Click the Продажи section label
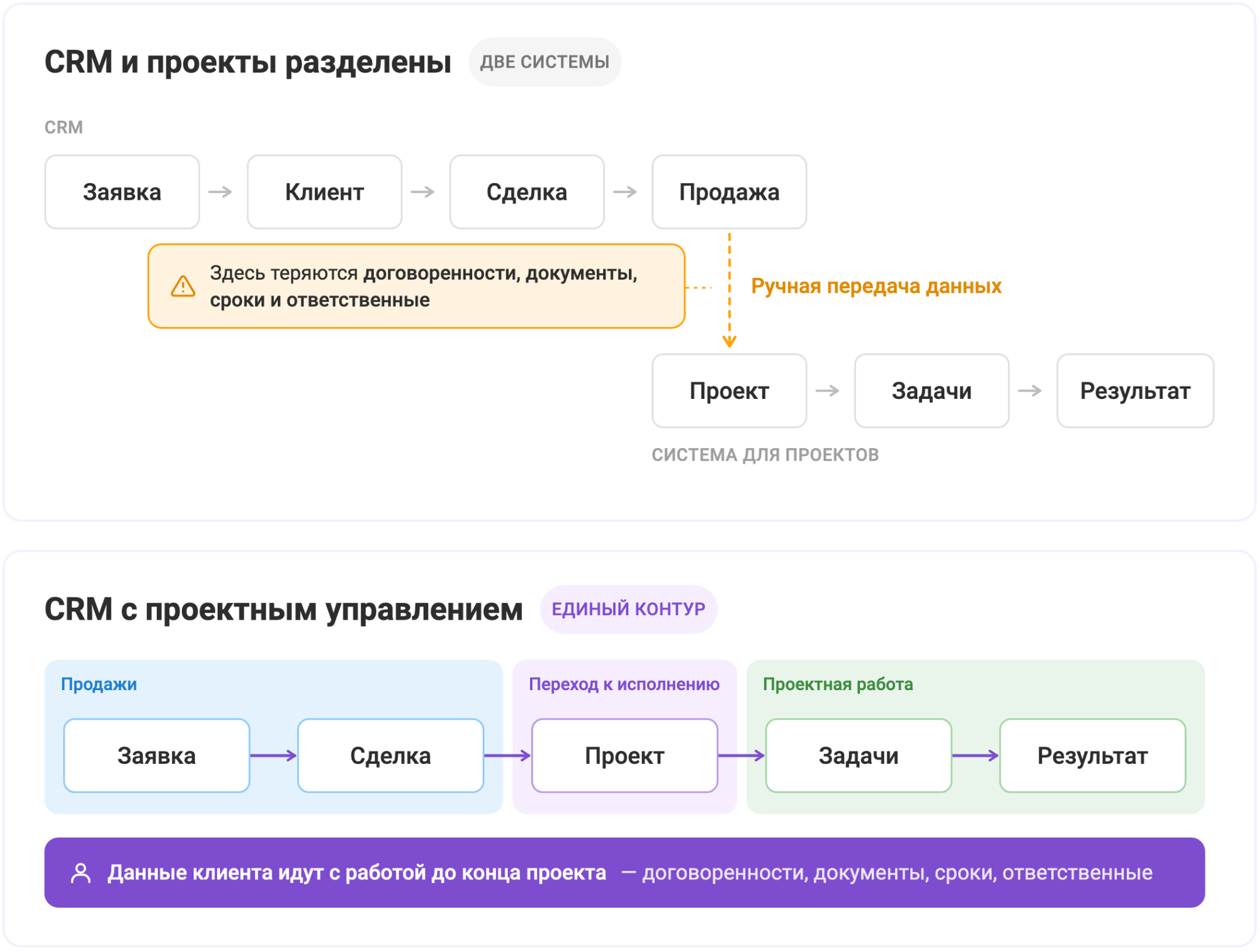 pyautogui.click(x=99, y=684)
